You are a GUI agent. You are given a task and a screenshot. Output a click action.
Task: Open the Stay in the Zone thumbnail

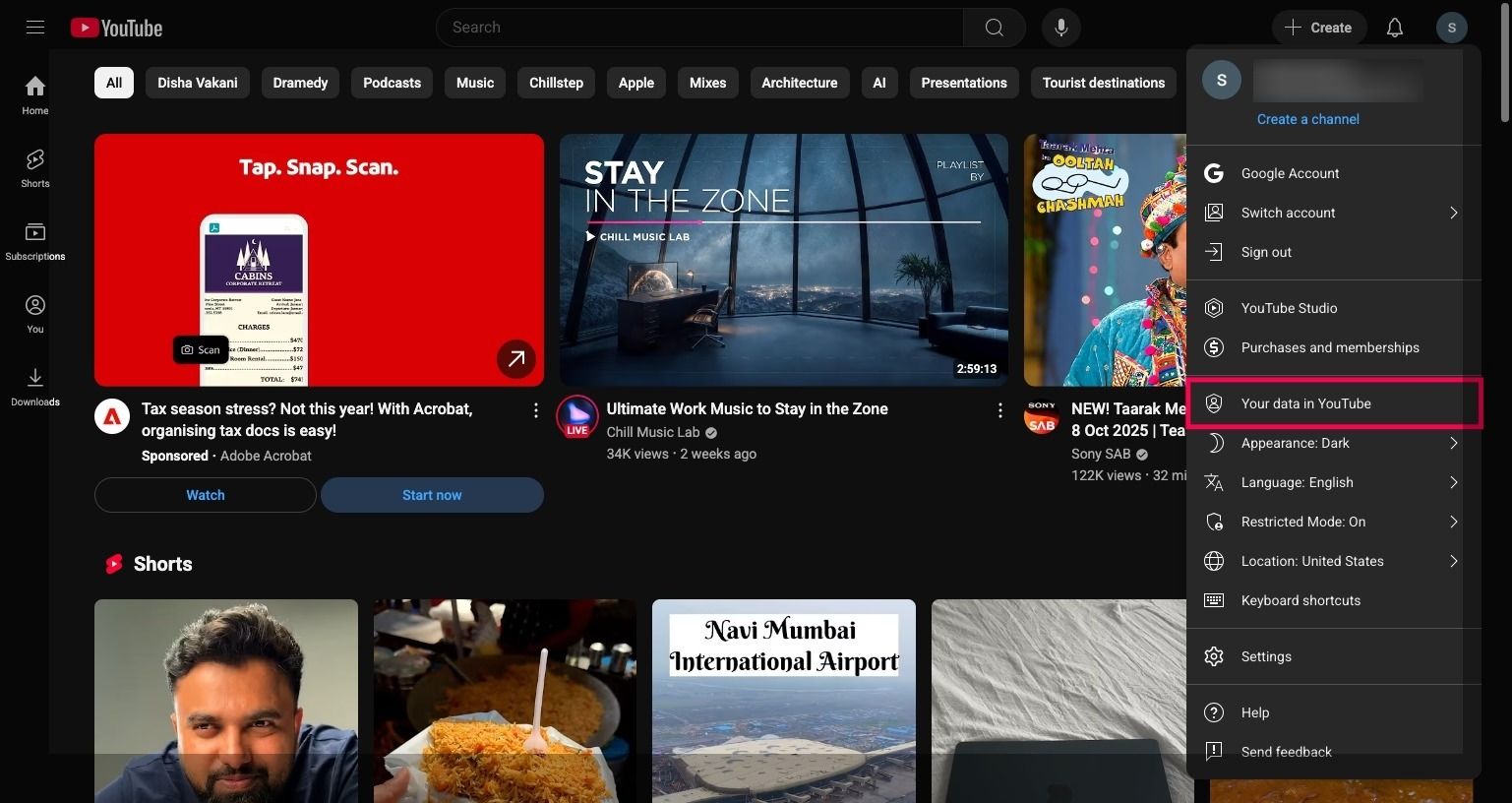(x=784, y=260)
